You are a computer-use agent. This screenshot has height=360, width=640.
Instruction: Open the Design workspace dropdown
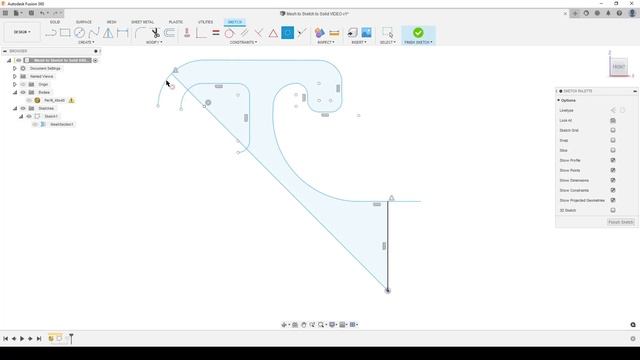click(x=22, y=32)
